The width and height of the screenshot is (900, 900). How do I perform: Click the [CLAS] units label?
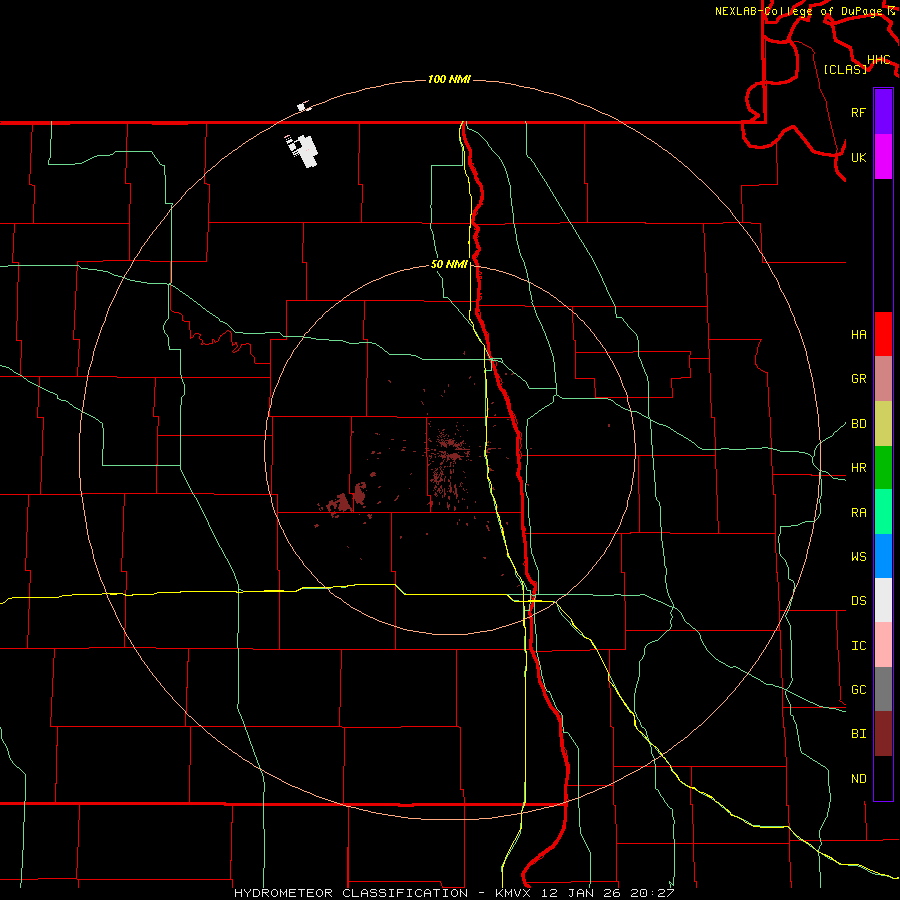(845, 70)
